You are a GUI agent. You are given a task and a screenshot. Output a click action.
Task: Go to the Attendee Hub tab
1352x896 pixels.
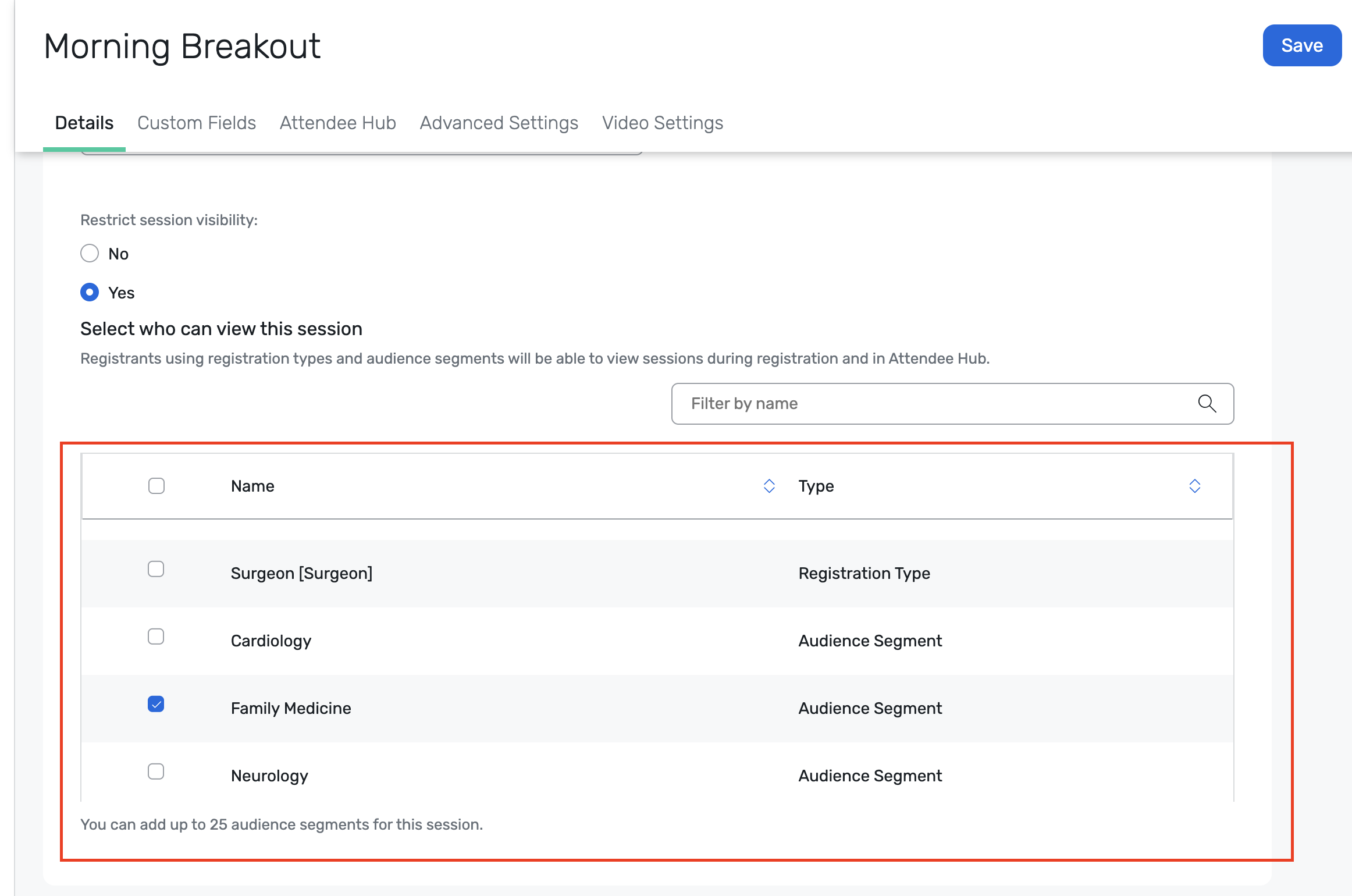tap(338, 123)
